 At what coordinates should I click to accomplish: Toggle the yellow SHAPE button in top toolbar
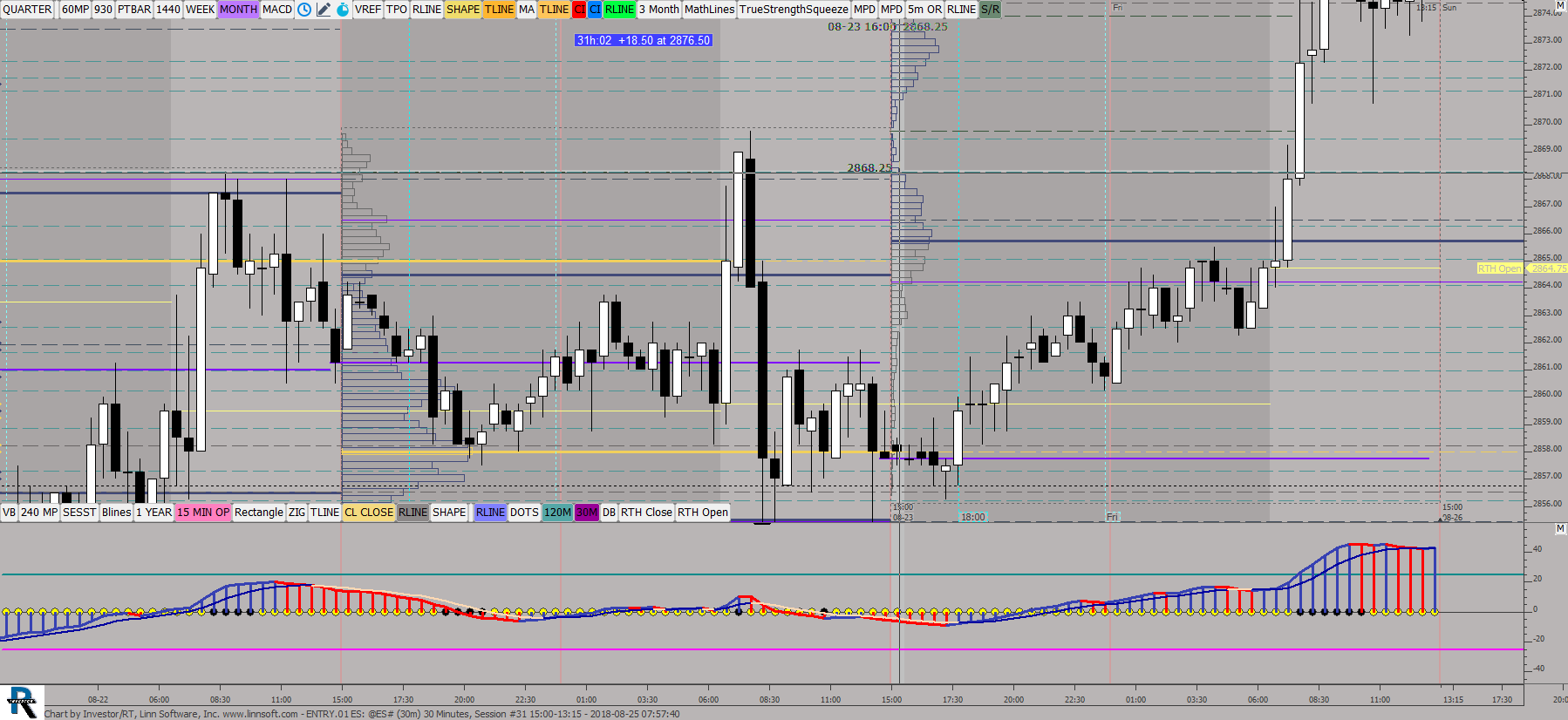(x=463, y=10)
